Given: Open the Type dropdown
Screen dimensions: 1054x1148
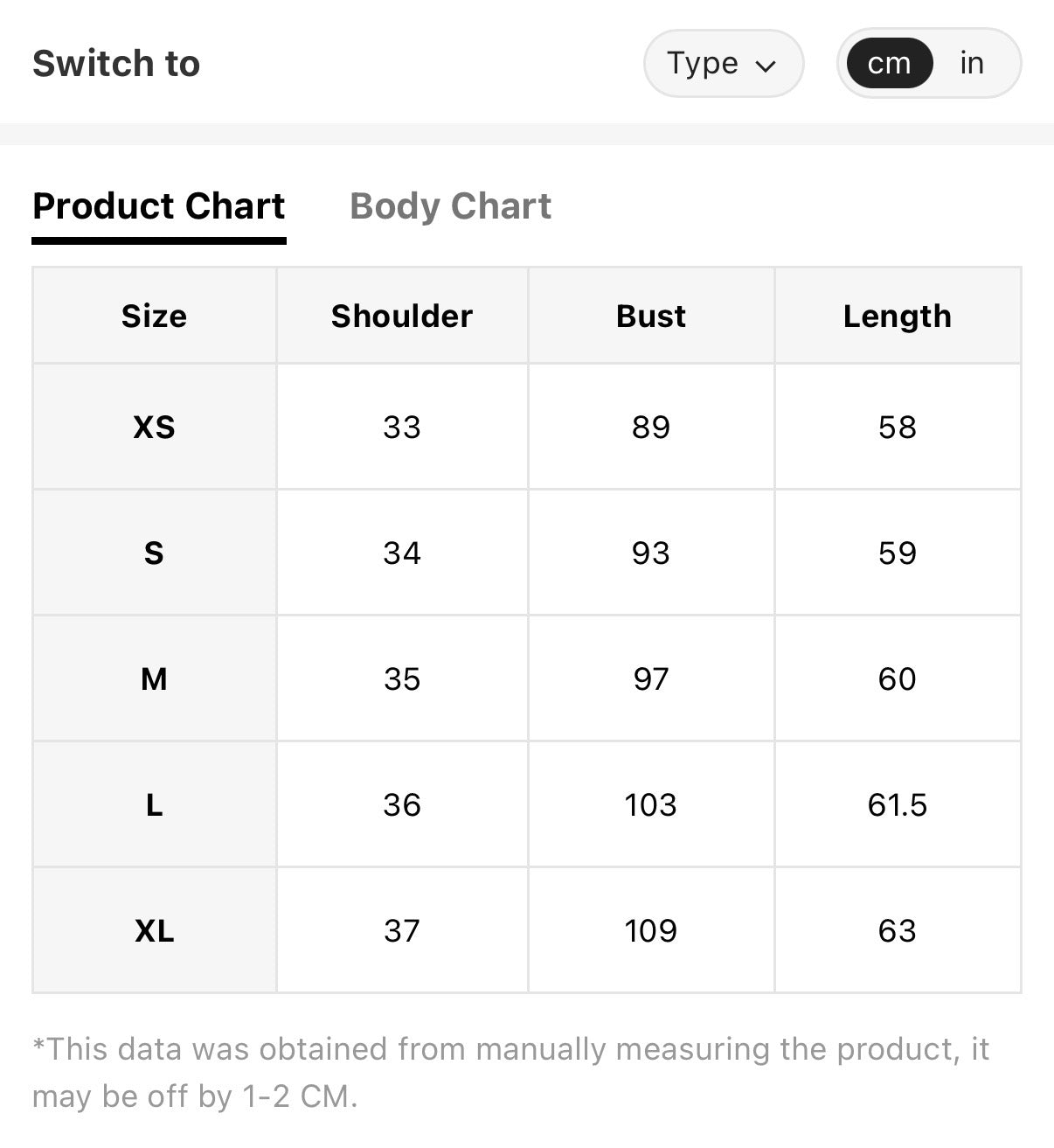Looking at the screenshot, I should pos(724,64).
